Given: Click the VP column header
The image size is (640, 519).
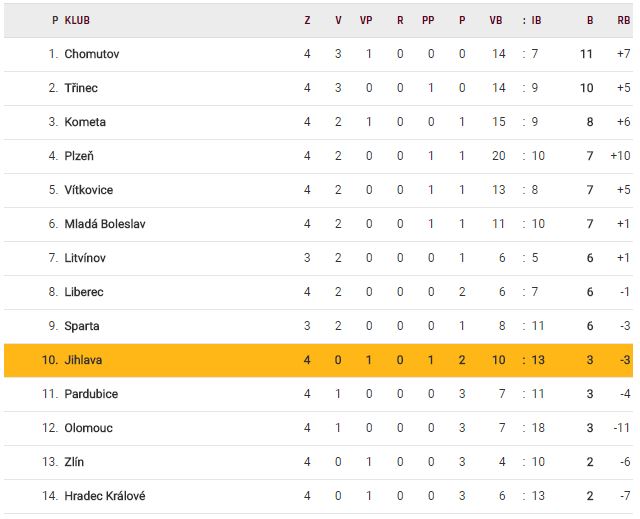Looking at the screenshot, I should tap(366, 20).
